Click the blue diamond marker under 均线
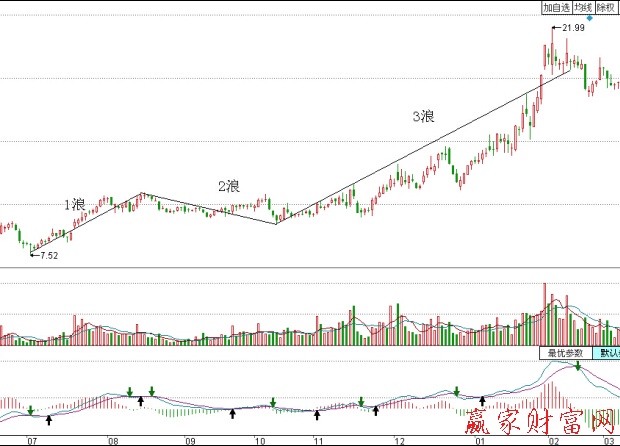This screenshot has width=620, height=446. coord(589,18)
